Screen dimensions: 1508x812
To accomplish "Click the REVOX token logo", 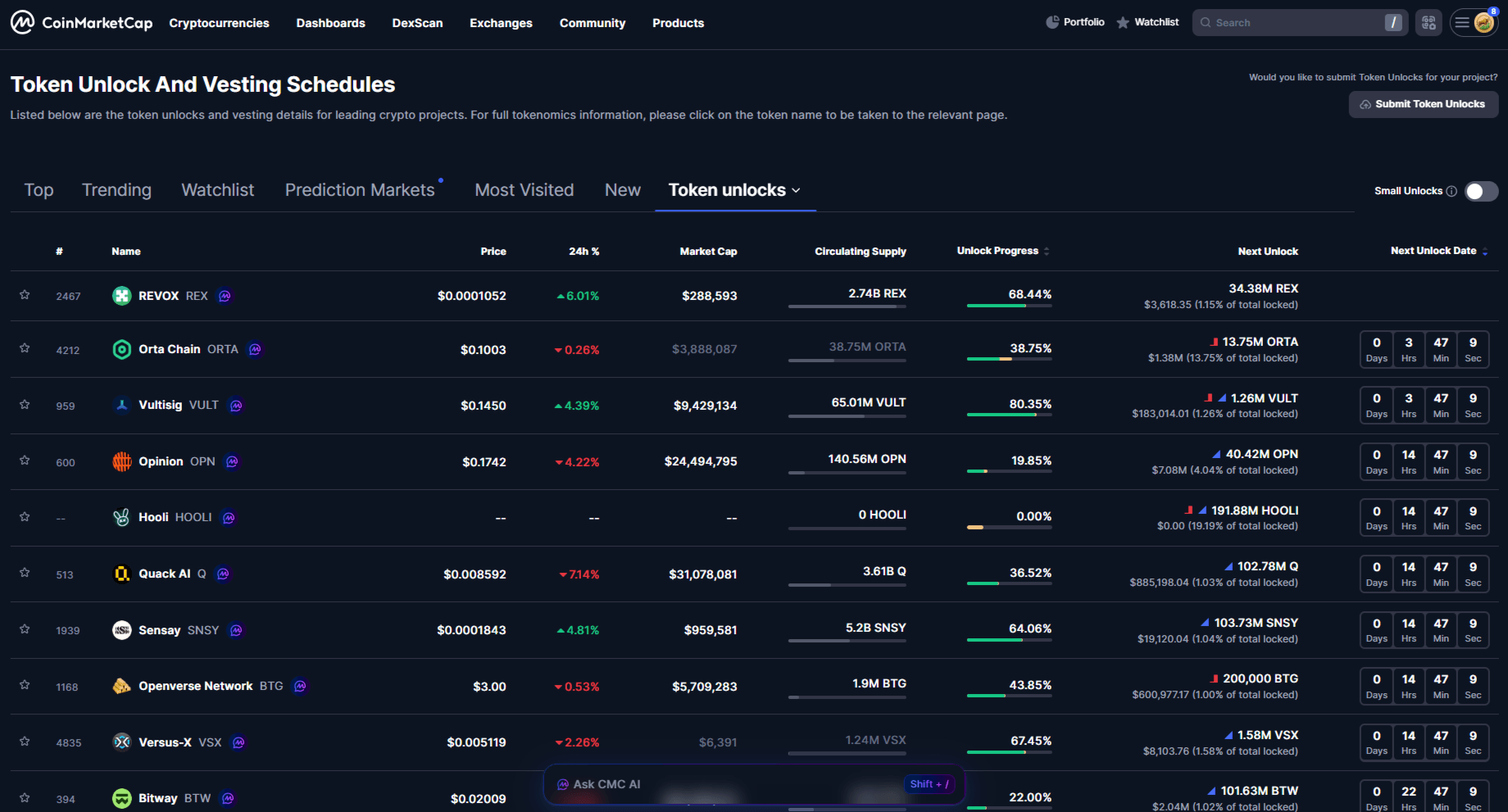I will [x=121, y=296].
